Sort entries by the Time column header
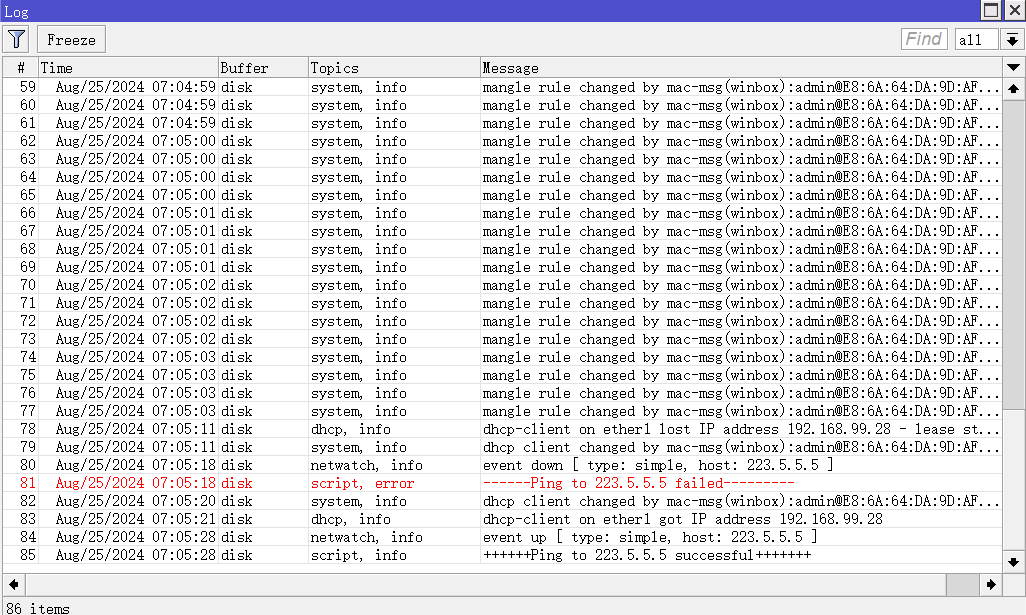This screenshot has height=615, width=1026. click(x=128, y=68)
